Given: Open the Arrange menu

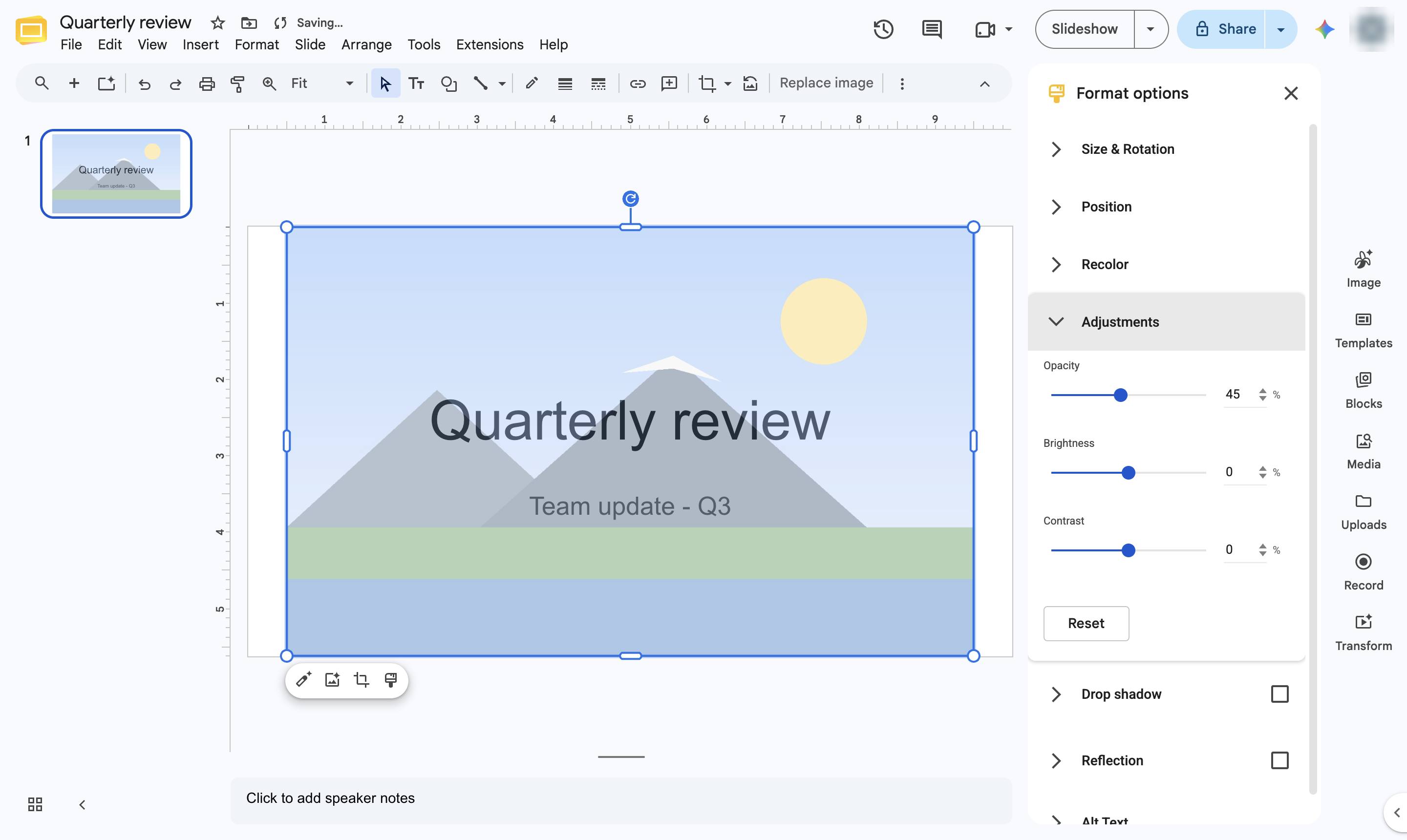Looking at the screenshot, I should (x=366, y=45).
